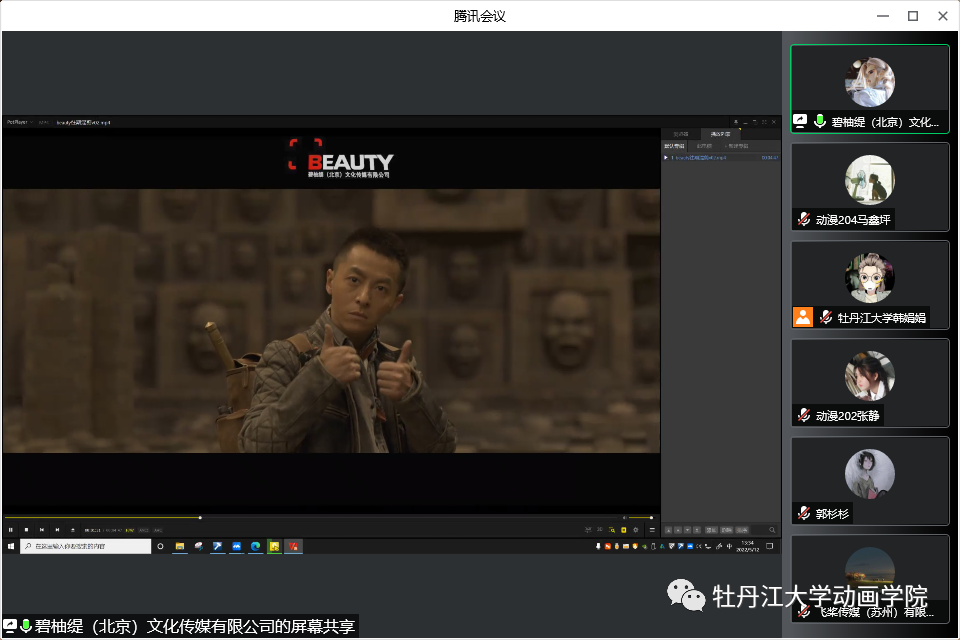Click the orange host icon for 牡丹江大学韩娟娟
The image size is (960, 640).
point(803,317)
